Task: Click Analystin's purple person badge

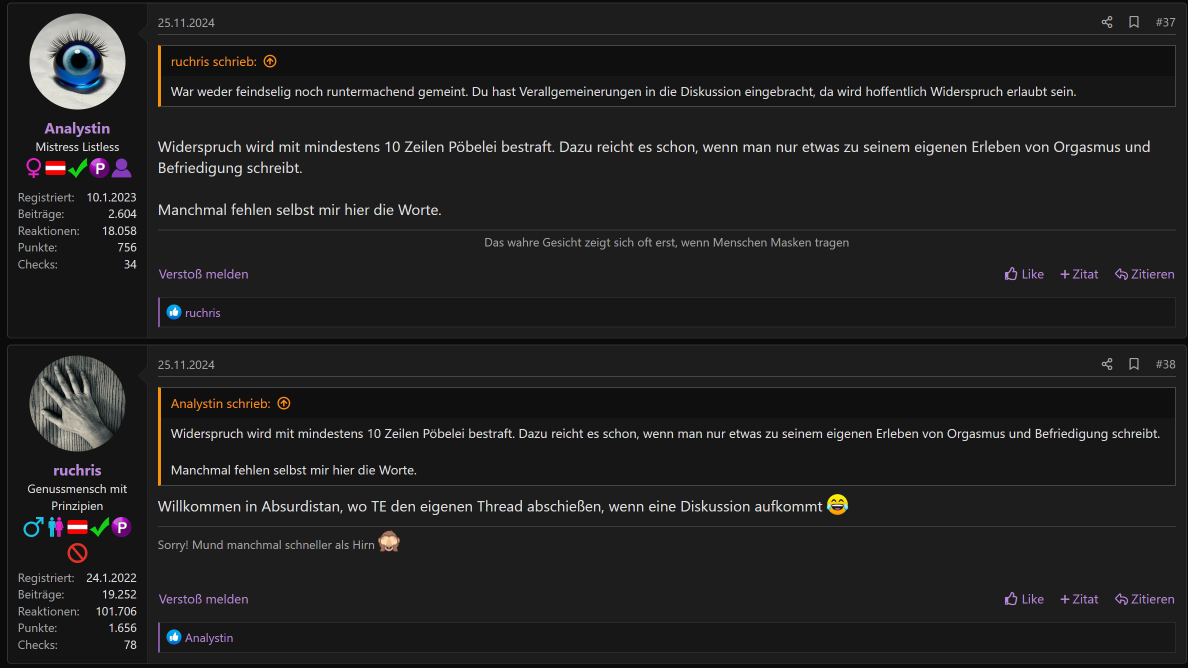Action: [121, 168]
